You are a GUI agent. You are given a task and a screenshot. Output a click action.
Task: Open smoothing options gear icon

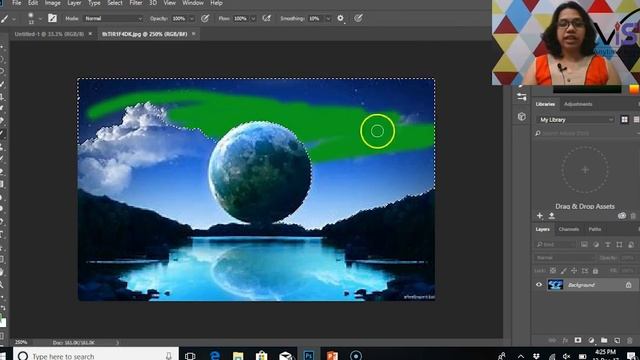340,18
